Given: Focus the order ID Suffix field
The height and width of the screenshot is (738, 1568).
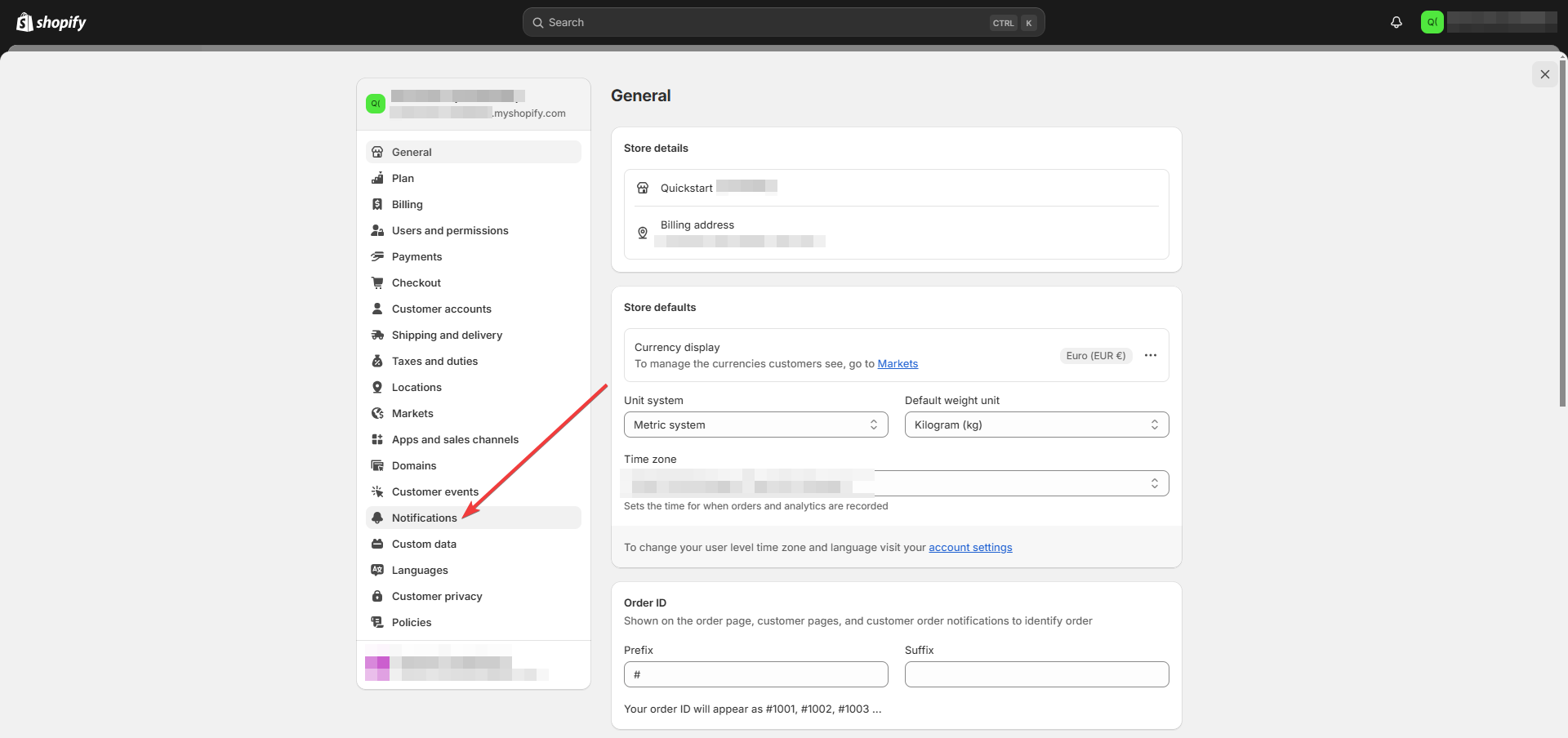Looking at the screenshot, I should [x=1036, y=674].
